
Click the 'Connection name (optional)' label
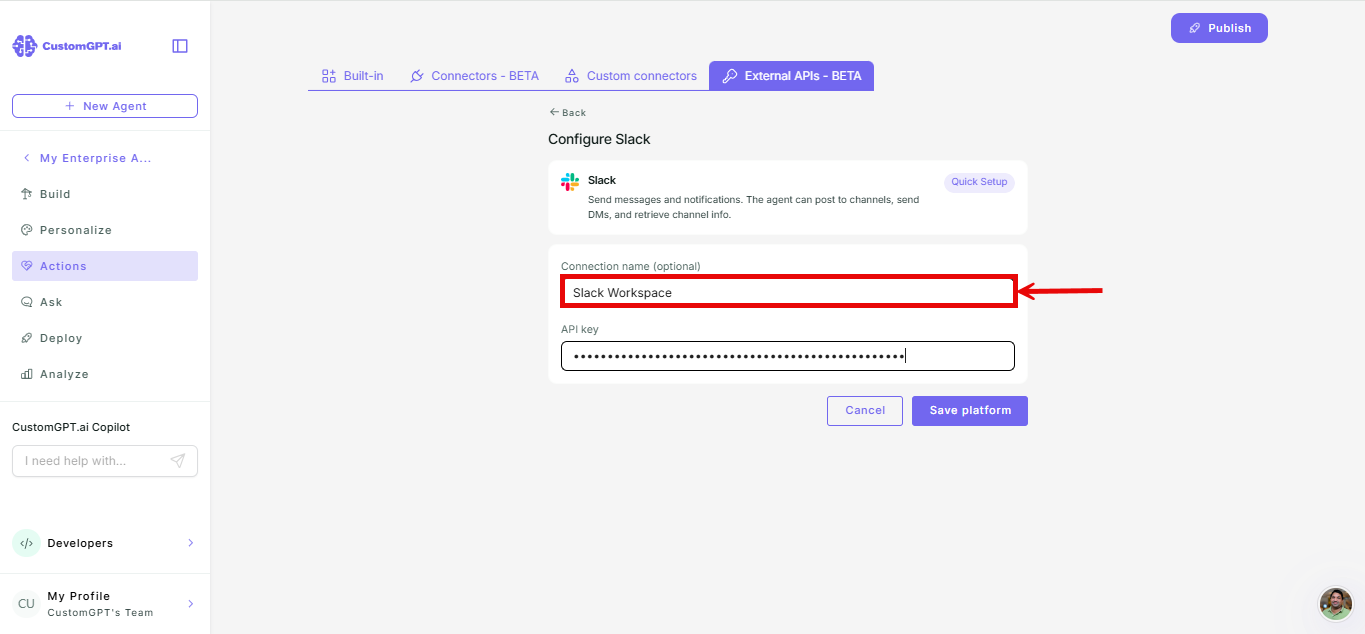coord(631,266)
